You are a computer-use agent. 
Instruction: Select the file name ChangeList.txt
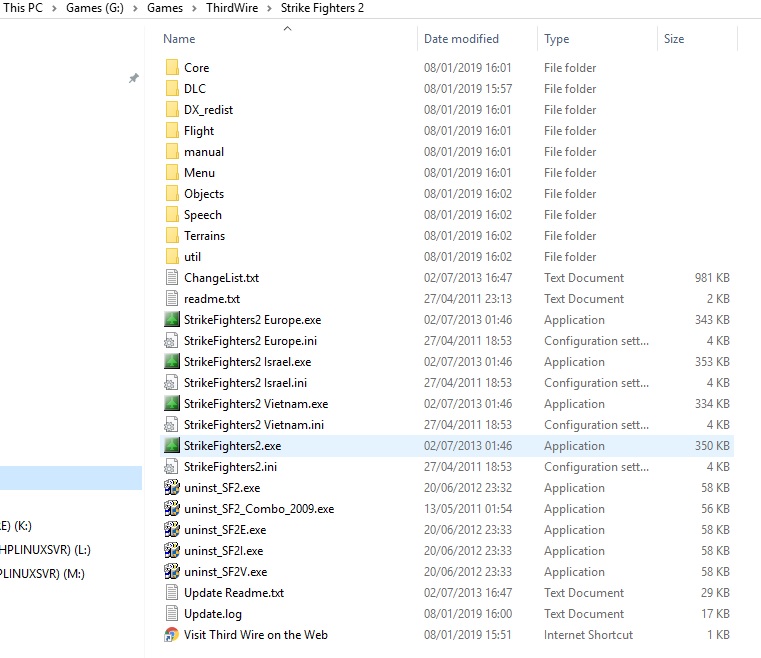pyautogui.click(x=221, y=278)
